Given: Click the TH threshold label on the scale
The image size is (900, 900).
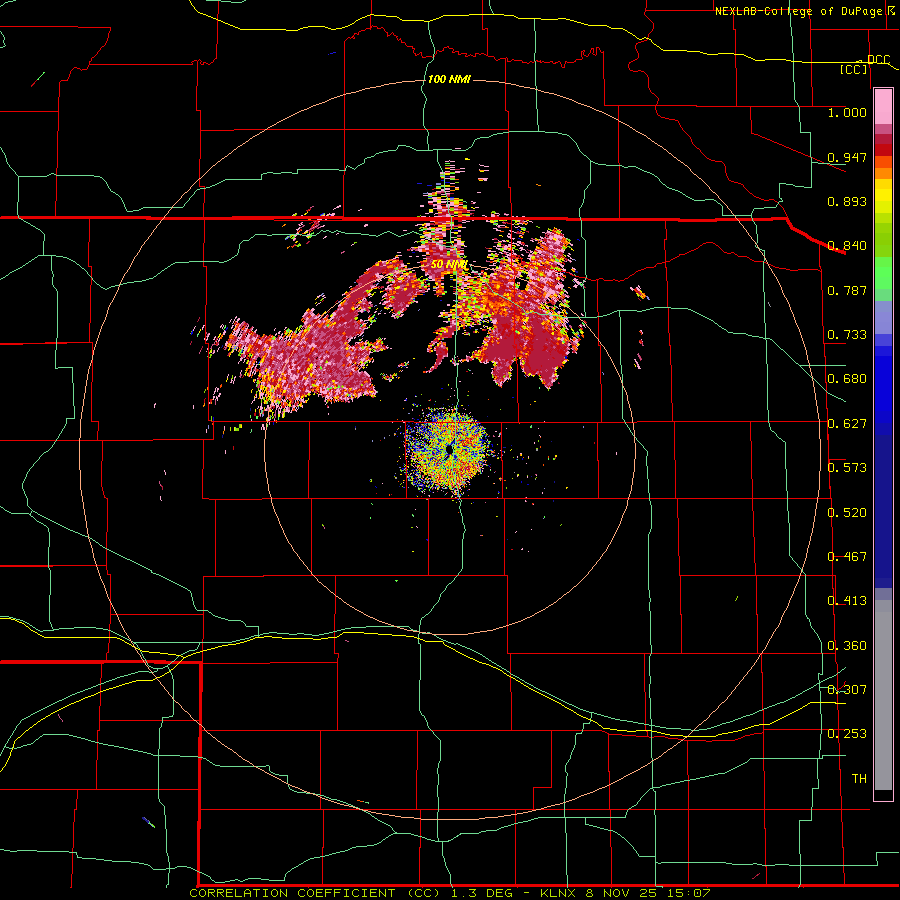Looking at the screenshot, I should 859,779.
